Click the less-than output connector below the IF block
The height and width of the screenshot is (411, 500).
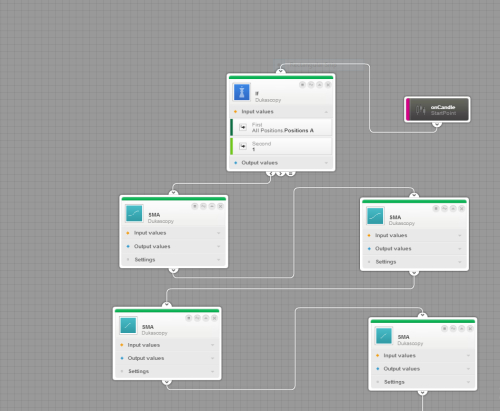271,173
